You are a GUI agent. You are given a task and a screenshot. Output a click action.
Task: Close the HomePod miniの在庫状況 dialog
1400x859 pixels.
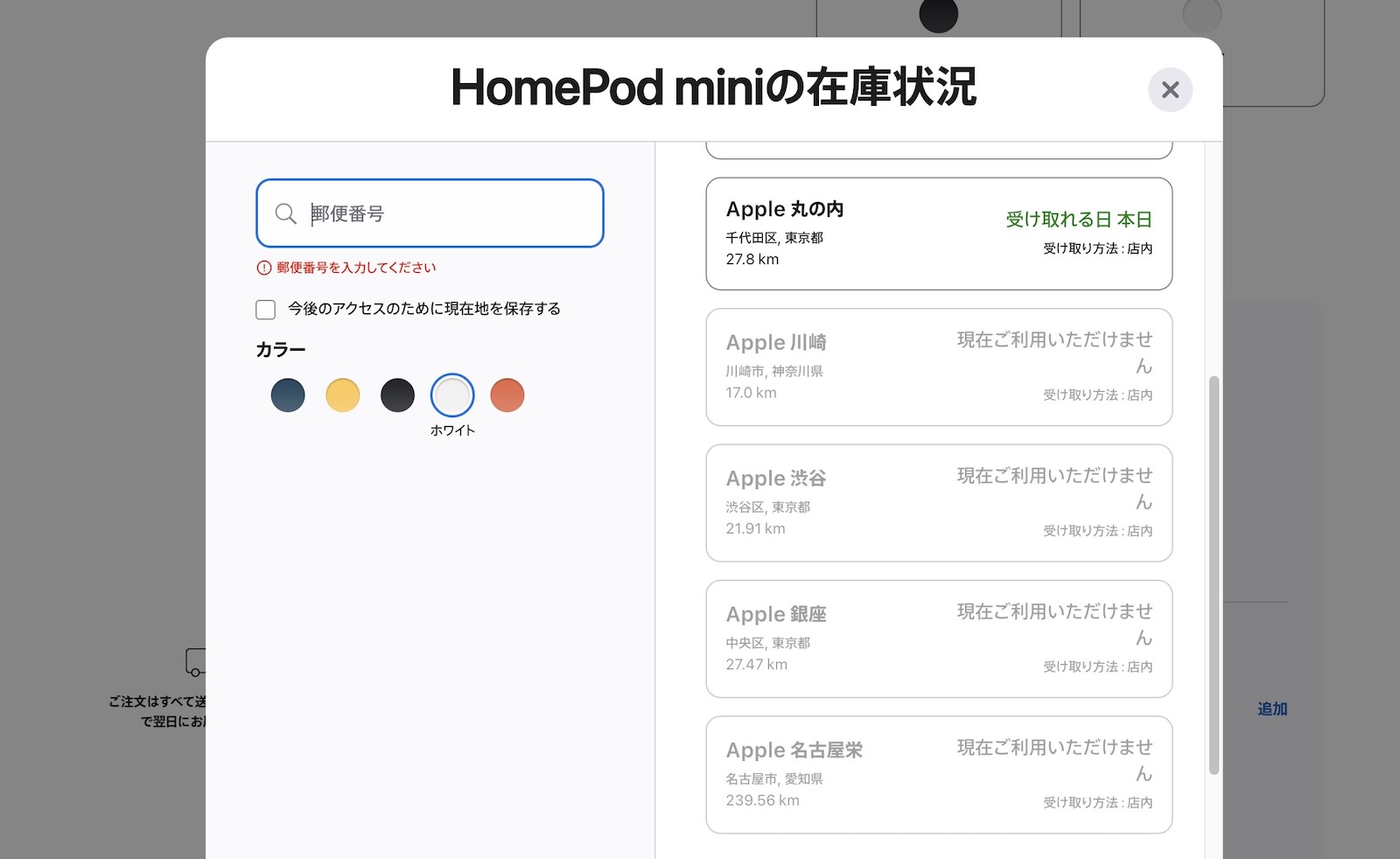click(x=1170, y=90)
